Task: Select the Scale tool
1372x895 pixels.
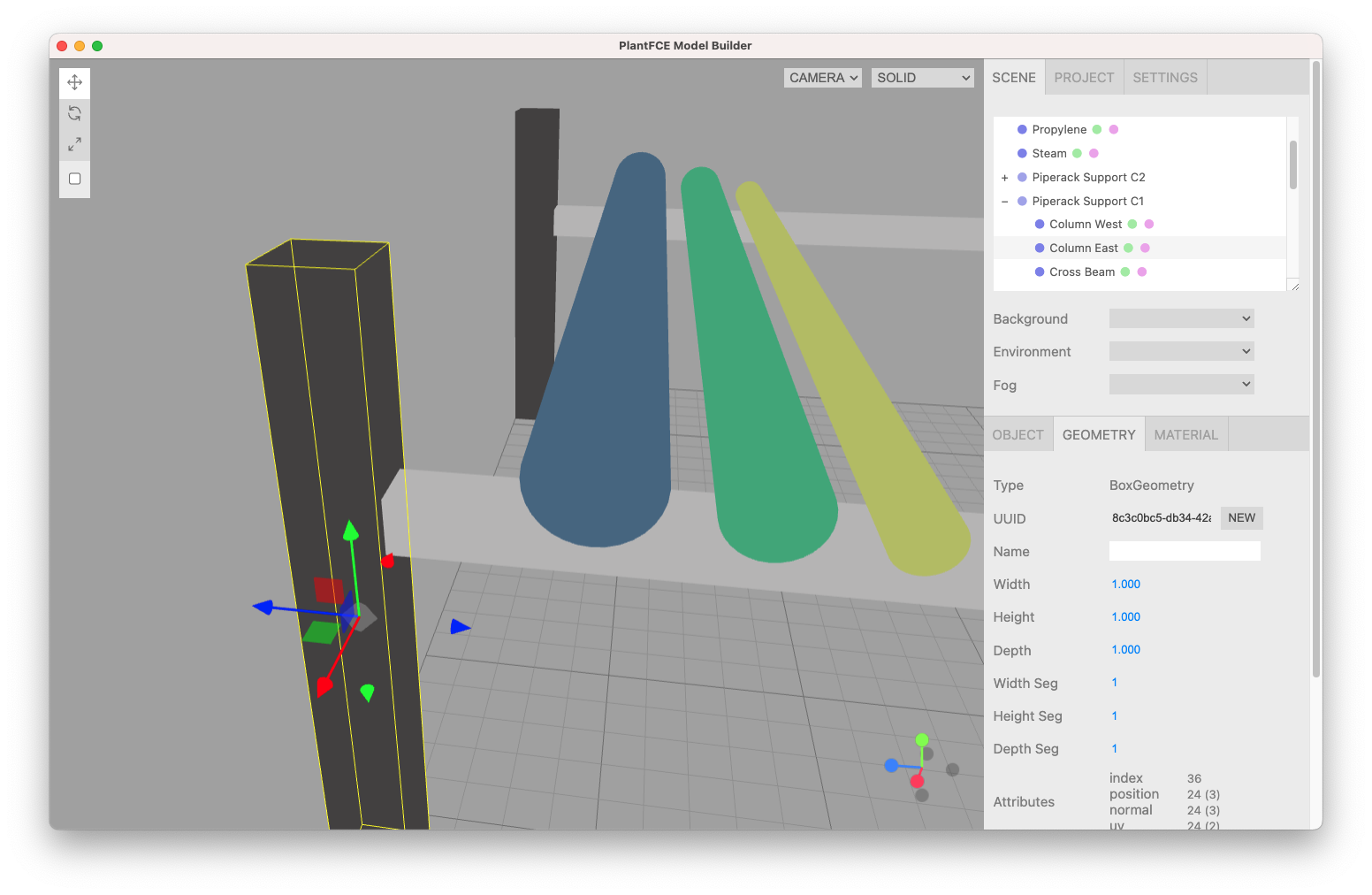Action: [x=74, y=144]
